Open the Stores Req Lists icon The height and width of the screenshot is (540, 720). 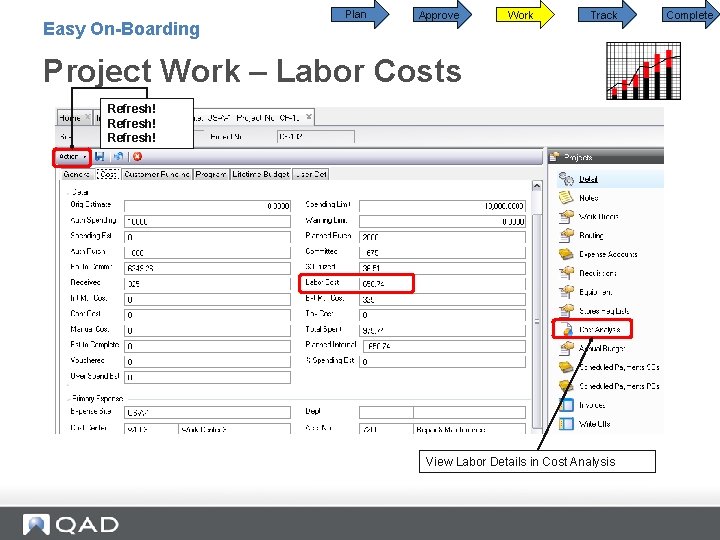566,310
